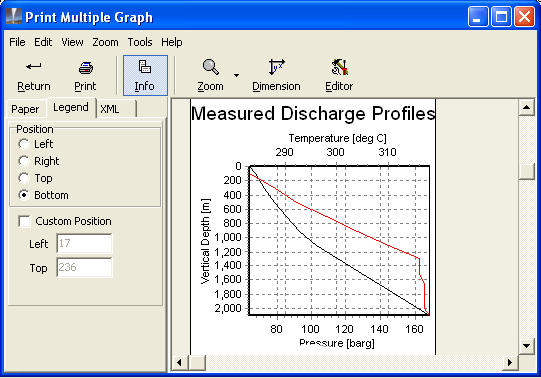This screenshot has height=378, width=541.
Task: Choose the Top legend position
Action: coord(24,178)
